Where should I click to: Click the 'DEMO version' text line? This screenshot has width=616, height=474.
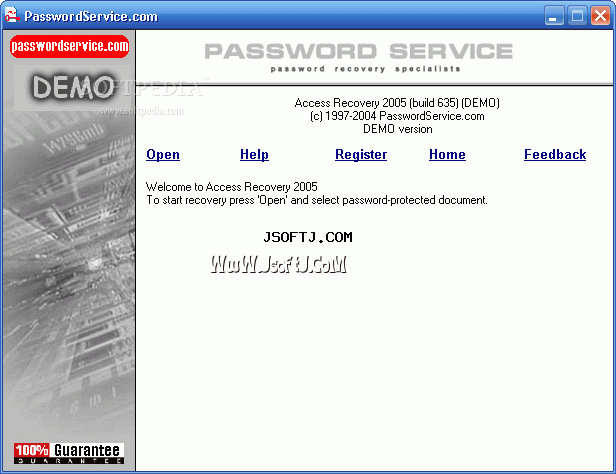[x=398, y=129]
